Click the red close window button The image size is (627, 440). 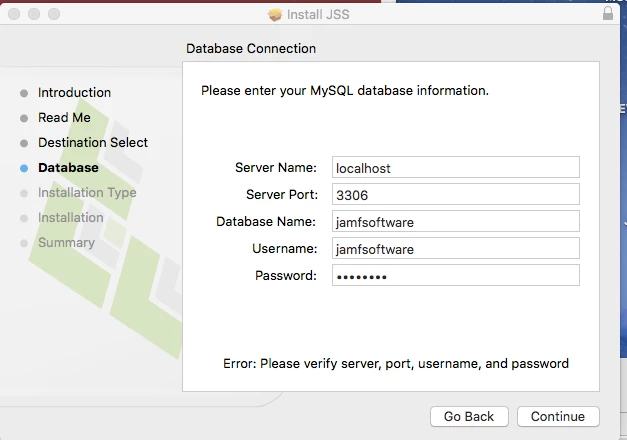click(x=14, y=14)
